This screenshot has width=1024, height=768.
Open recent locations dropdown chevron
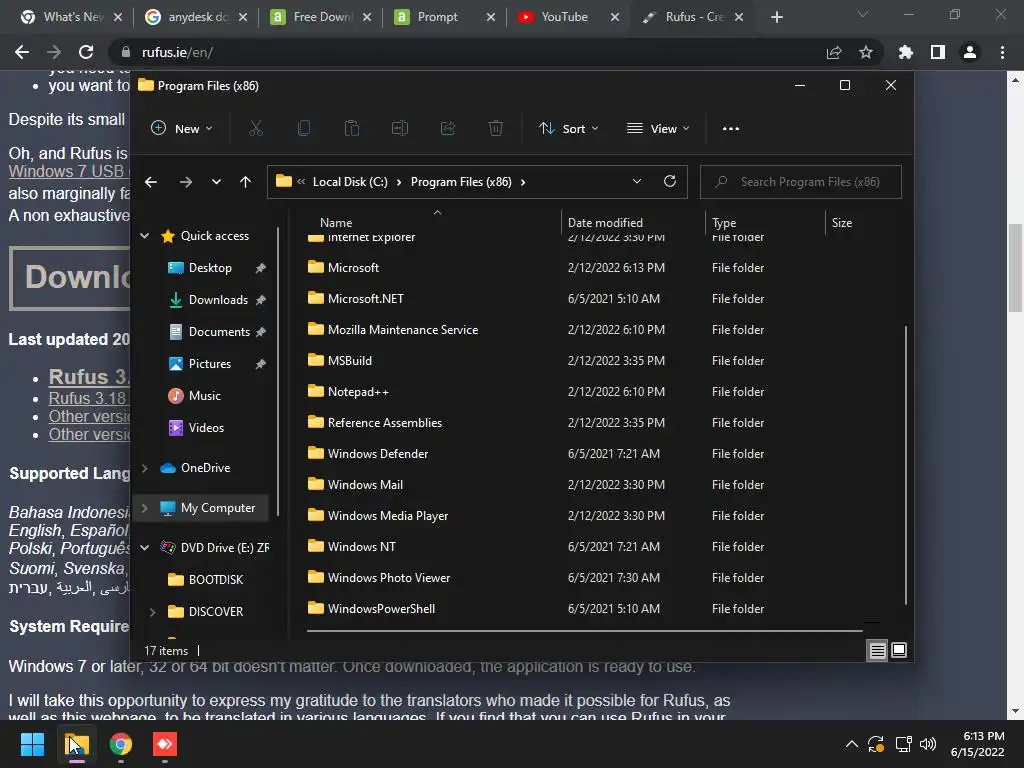click(x=216, y=182)
